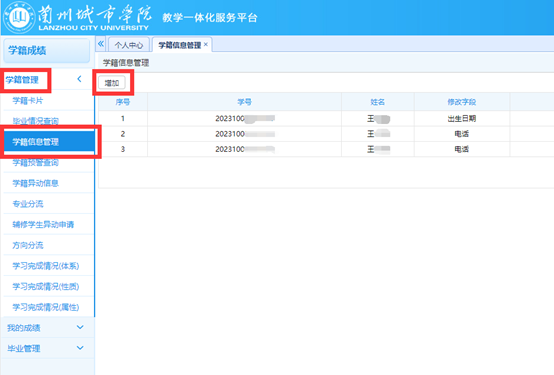The height and width of the screenshot is (375, 554).
Task: Select the 出生日期 cell in row 1
Action: 462,119
